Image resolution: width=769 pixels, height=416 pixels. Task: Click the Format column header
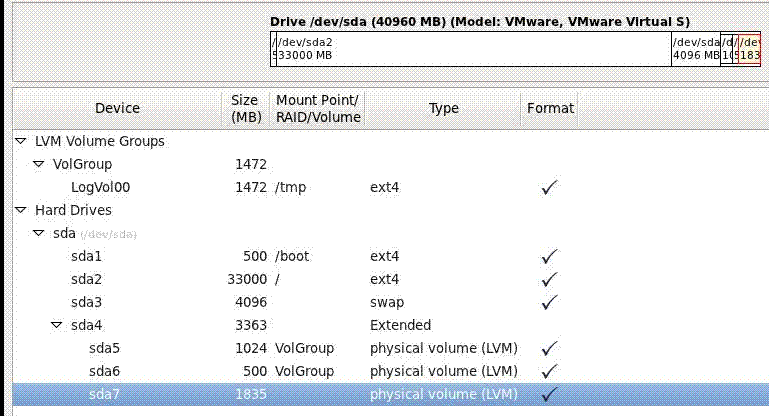pos(549,108)
